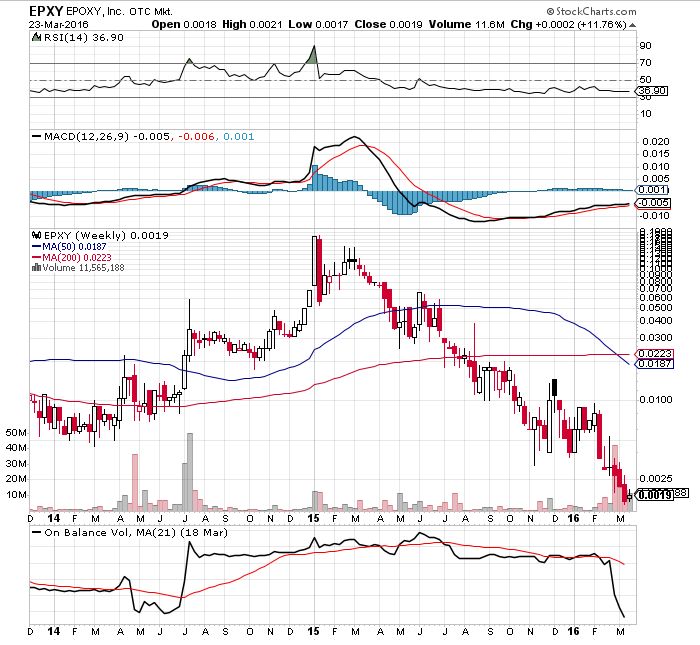This screenshot has width=700, height=645.
Task: Click the up triangle after the change percentage
Action: 632,25
